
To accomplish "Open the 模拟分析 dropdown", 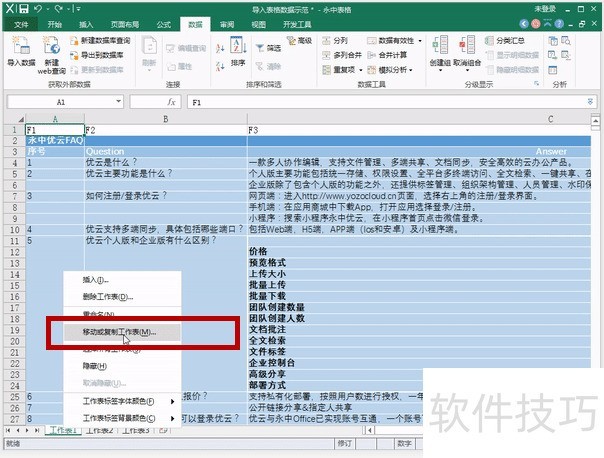I will pyautogui.click(x=412, y=70).
